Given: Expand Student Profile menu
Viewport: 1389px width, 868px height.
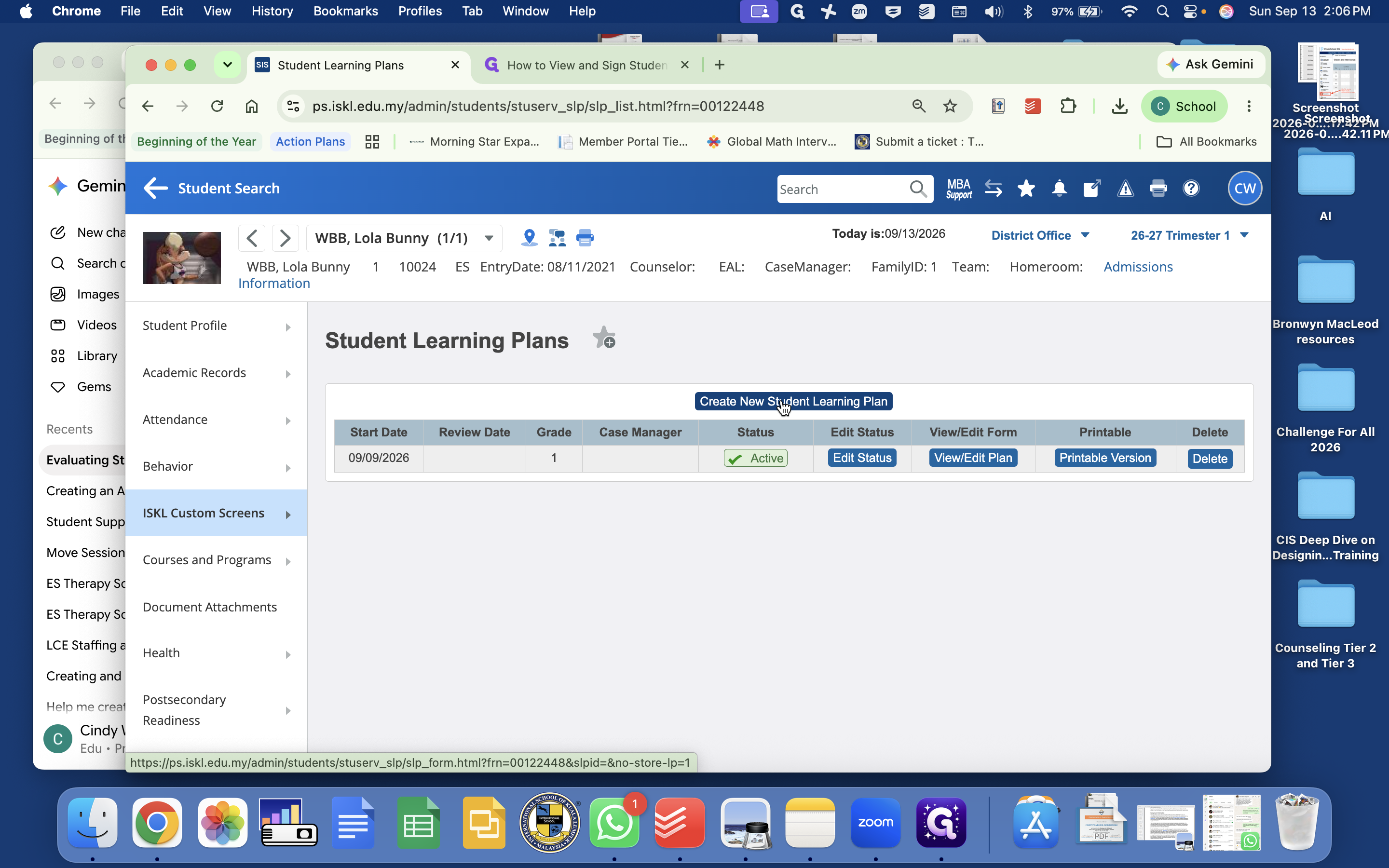Looking at the screenshot, I should click(217, 325).
